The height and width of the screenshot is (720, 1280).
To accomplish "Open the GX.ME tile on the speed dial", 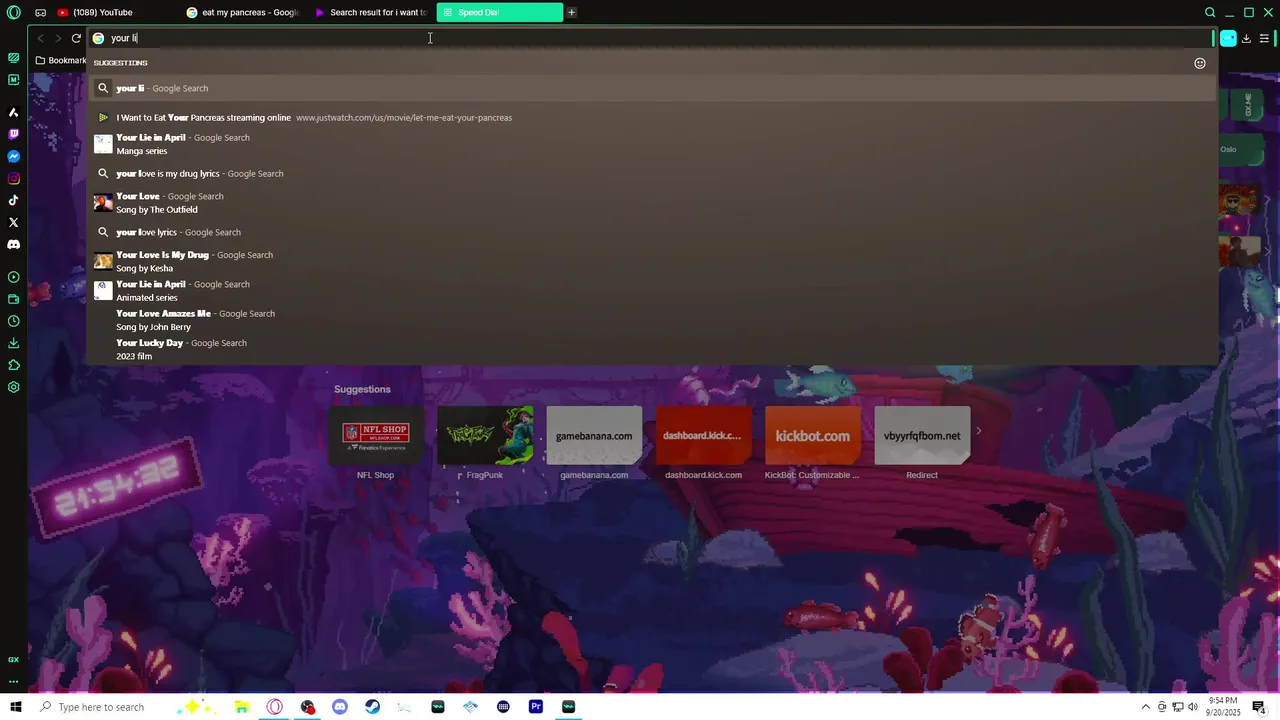I will 1248,105.
